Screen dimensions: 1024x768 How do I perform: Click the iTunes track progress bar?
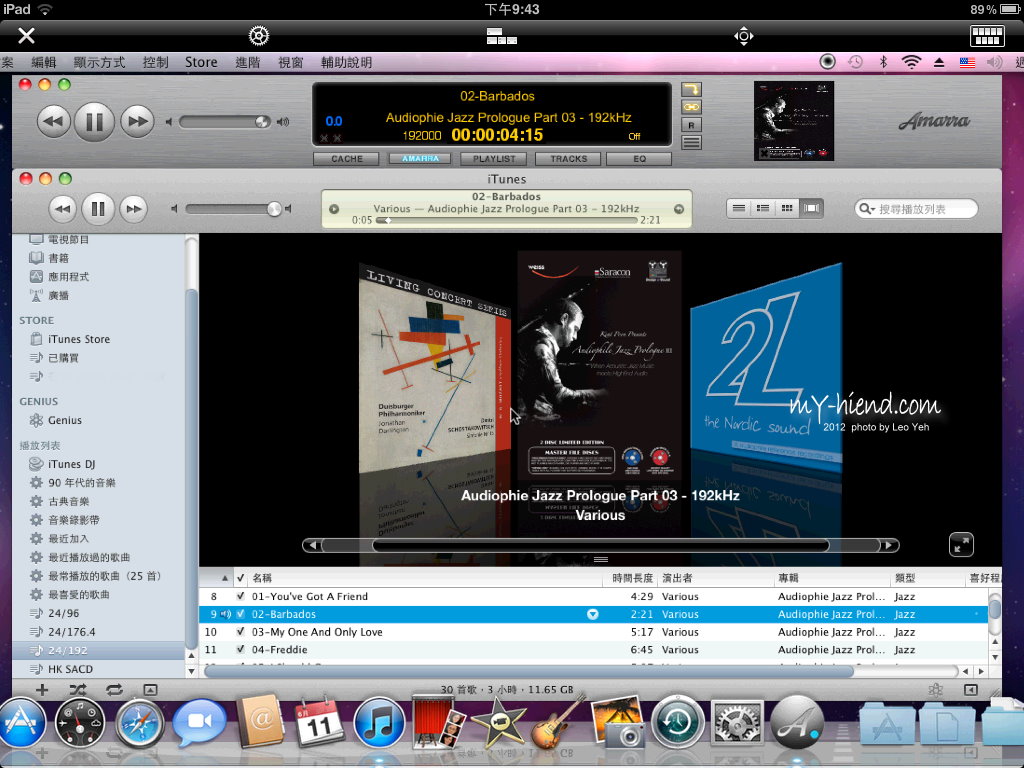[507, 221]
